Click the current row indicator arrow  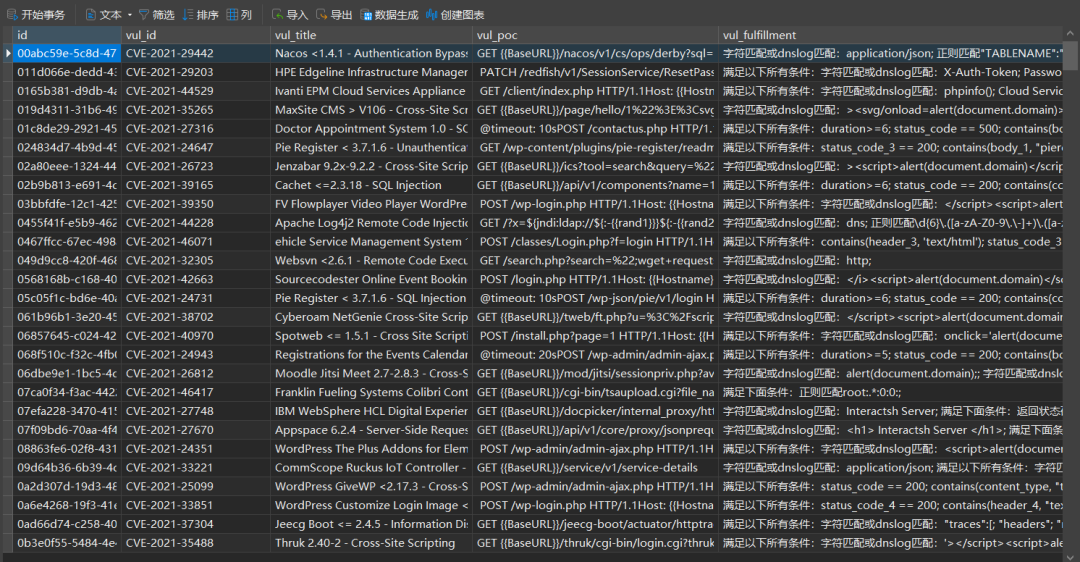click(8, 53)
